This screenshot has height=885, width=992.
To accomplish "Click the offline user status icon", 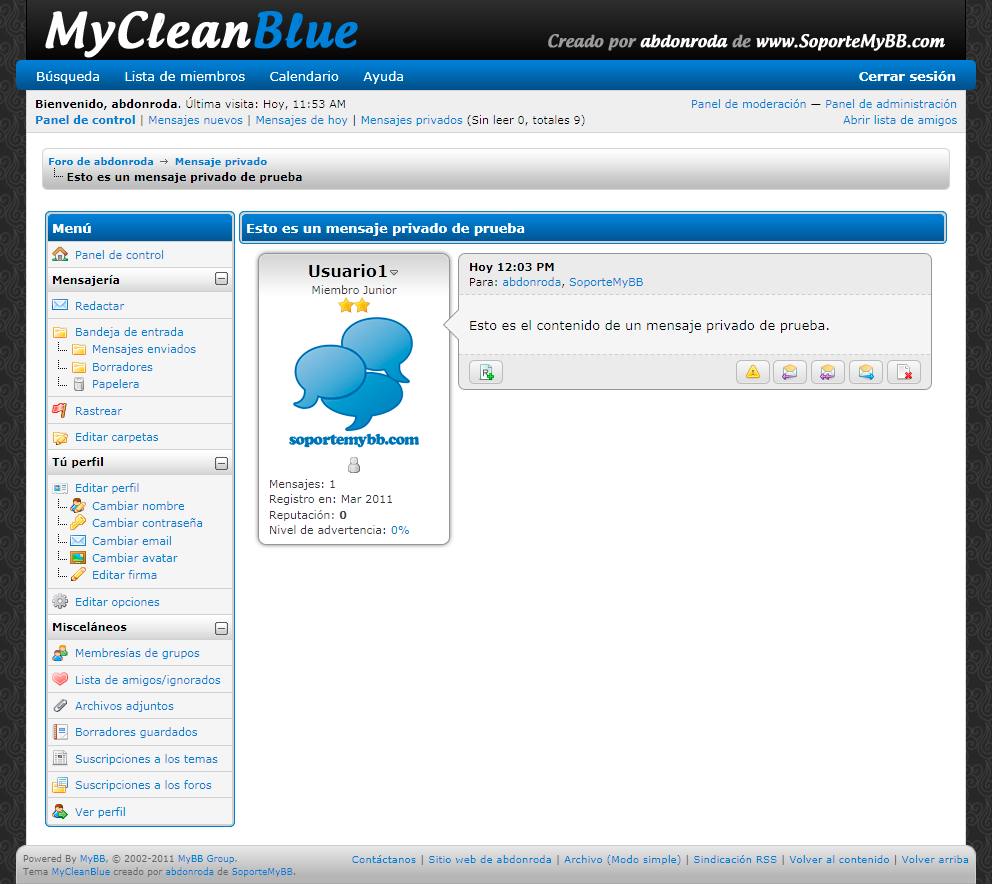I will point(353,465).
